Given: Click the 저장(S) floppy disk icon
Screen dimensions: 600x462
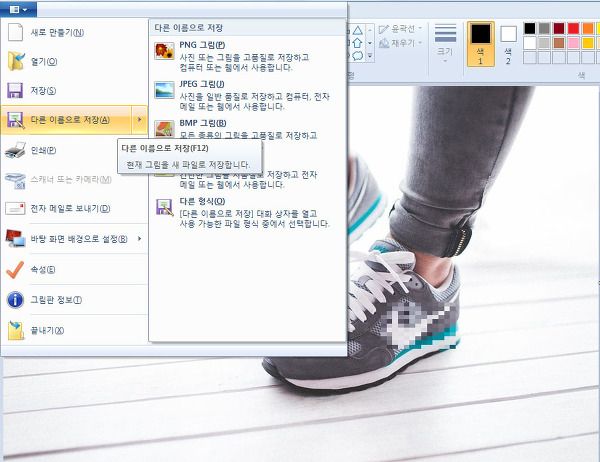Looking at the screenshot, I should click(15, 91).
